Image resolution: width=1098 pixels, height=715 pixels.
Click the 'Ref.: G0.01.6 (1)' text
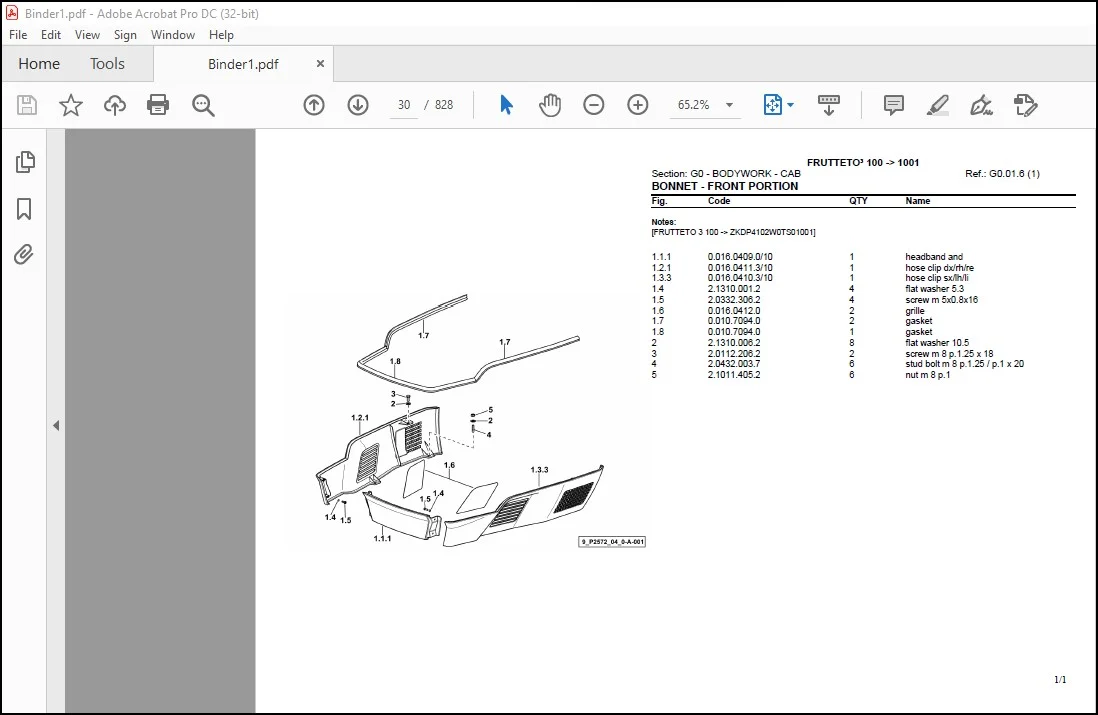click(x=1002, y=174)
